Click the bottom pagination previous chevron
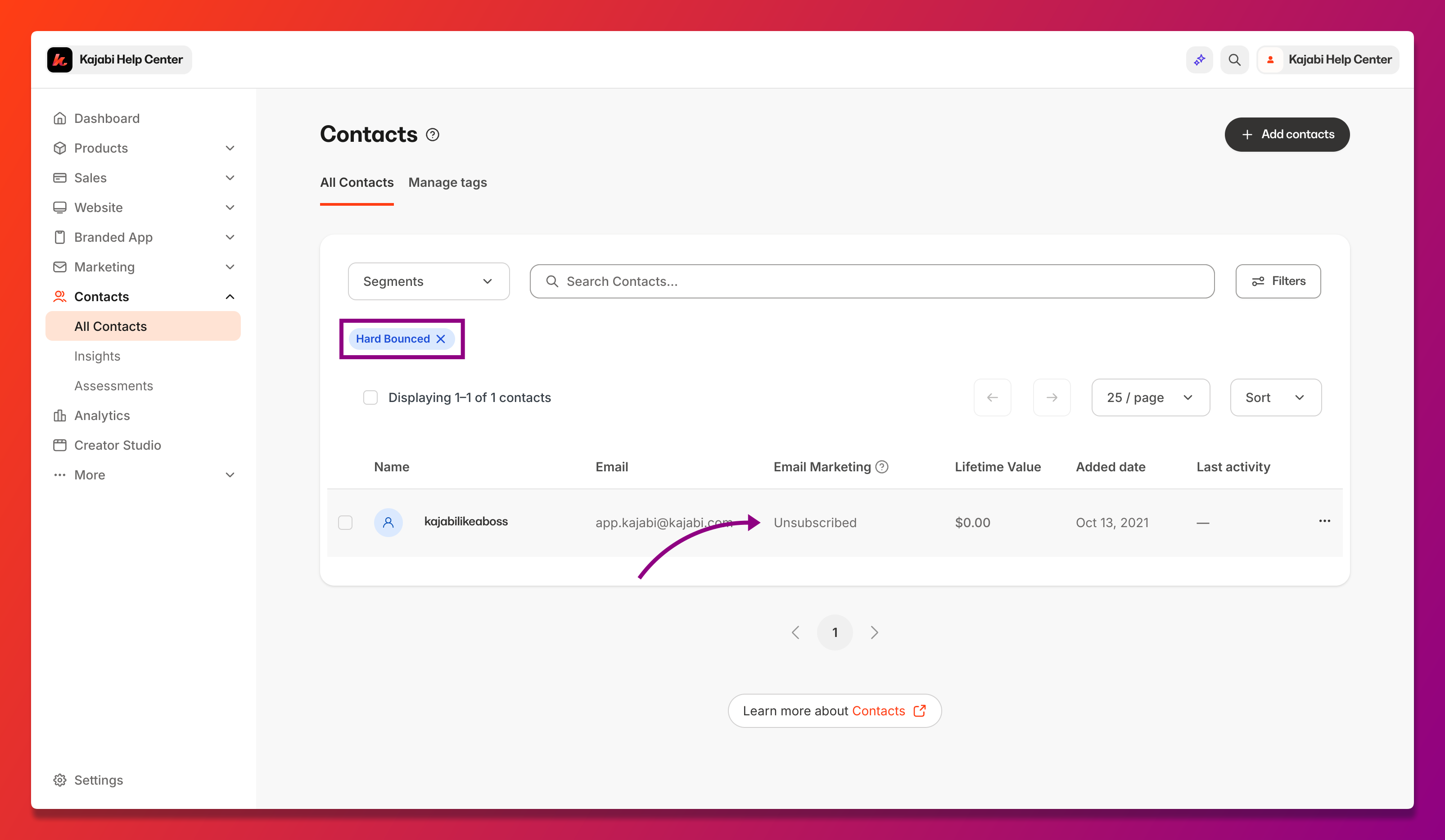Image resolution: width=1445 pixels, height=840 pixels. [795, 632]
